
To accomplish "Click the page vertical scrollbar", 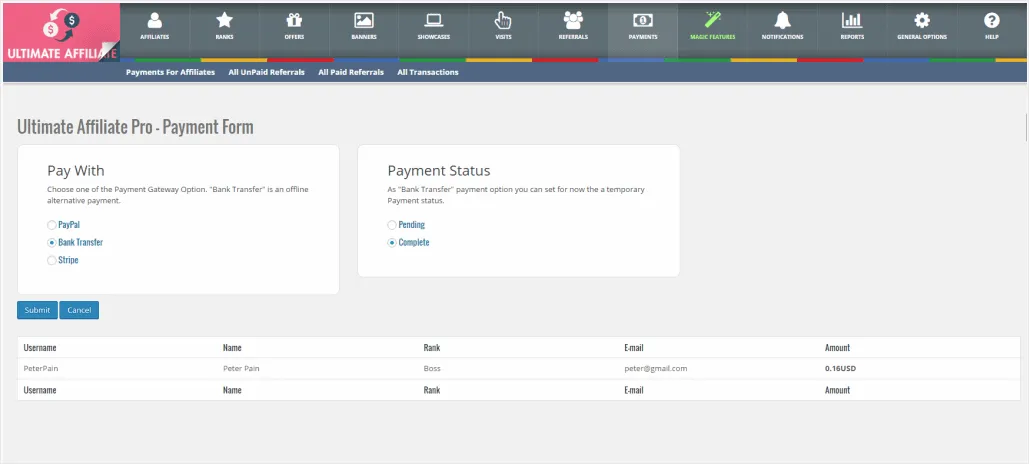I will [1026, 127].
